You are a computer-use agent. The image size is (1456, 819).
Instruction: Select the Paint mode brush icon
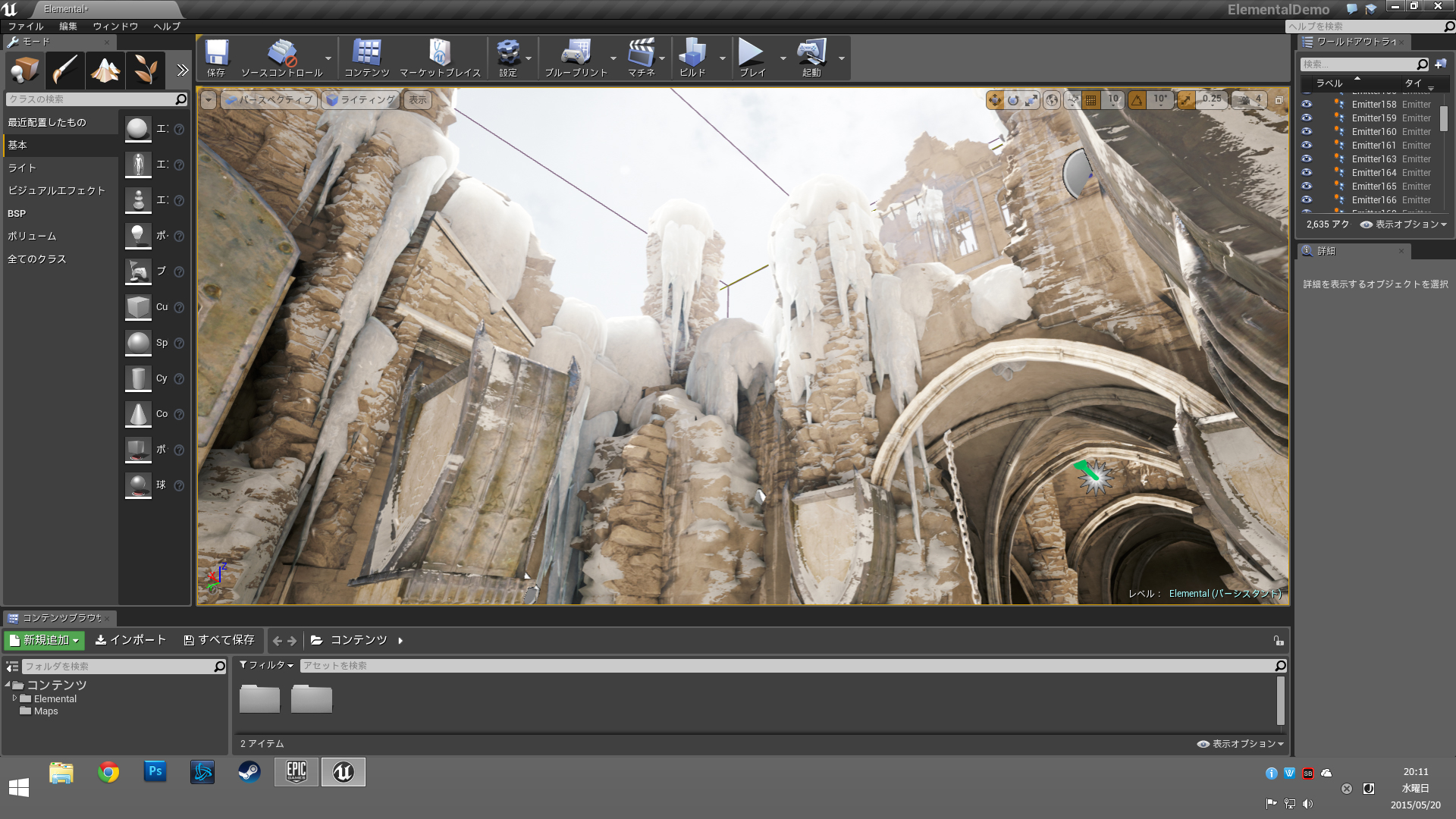coord(64,71)
